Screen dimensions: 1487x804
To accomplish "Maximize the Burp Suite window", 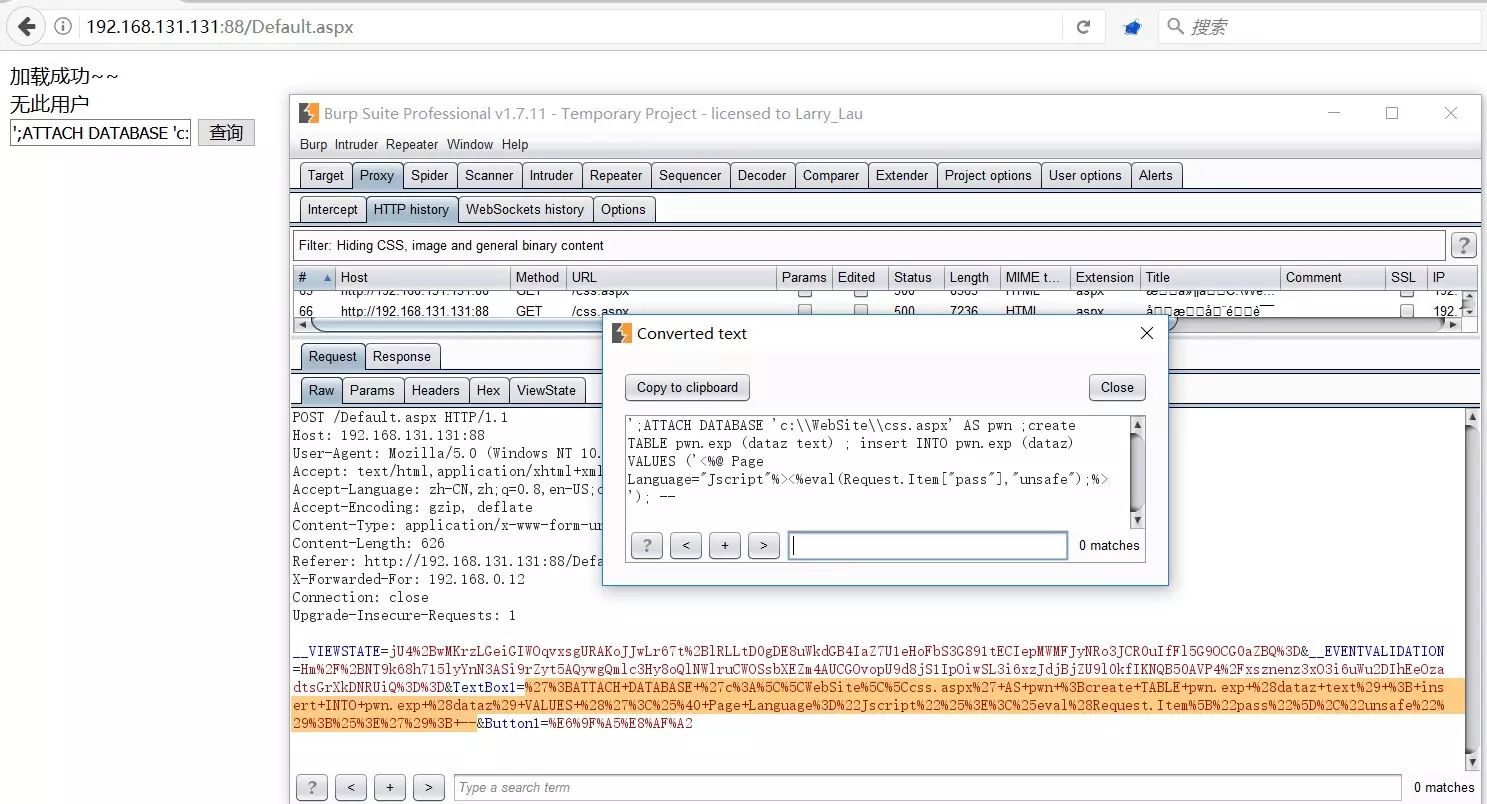I will click(1392, 113).
